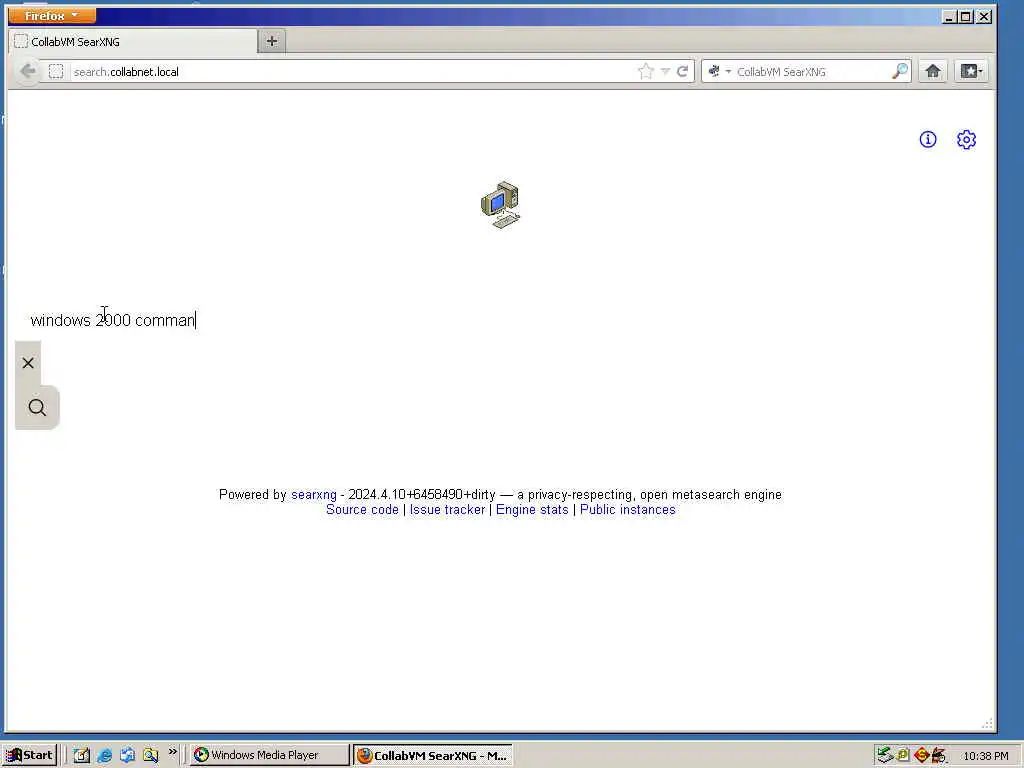Click the first quick launch icon beside Start
The height and width of the screenshot is (768, 1024).
pos(82,755)
